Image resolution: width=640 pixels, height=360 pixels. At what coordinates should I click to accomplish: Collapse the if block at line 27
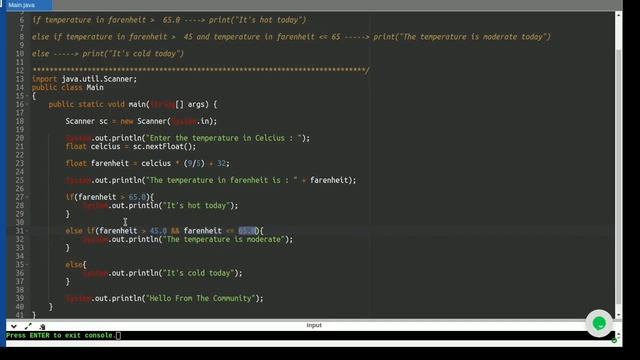point(27,197)
